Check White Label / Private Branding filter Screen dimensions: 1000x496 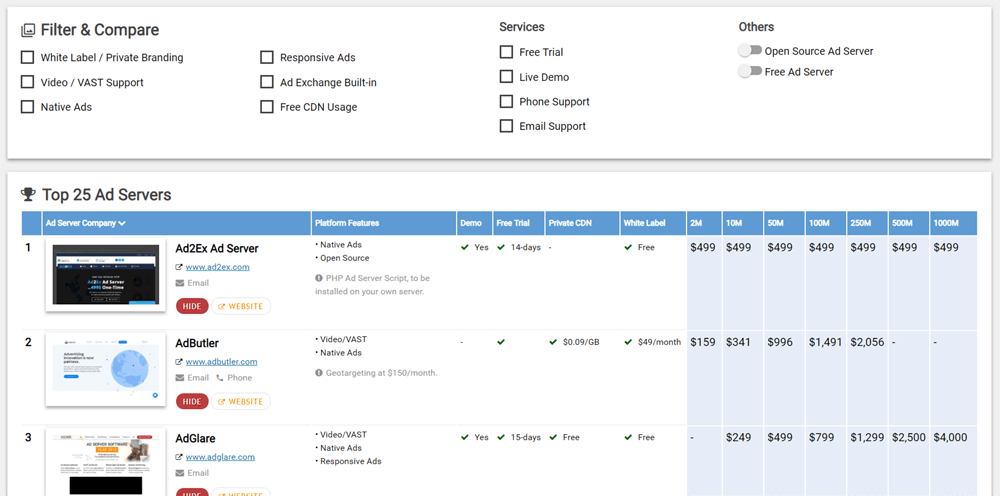pyautogui.click(x=27, y=58)
